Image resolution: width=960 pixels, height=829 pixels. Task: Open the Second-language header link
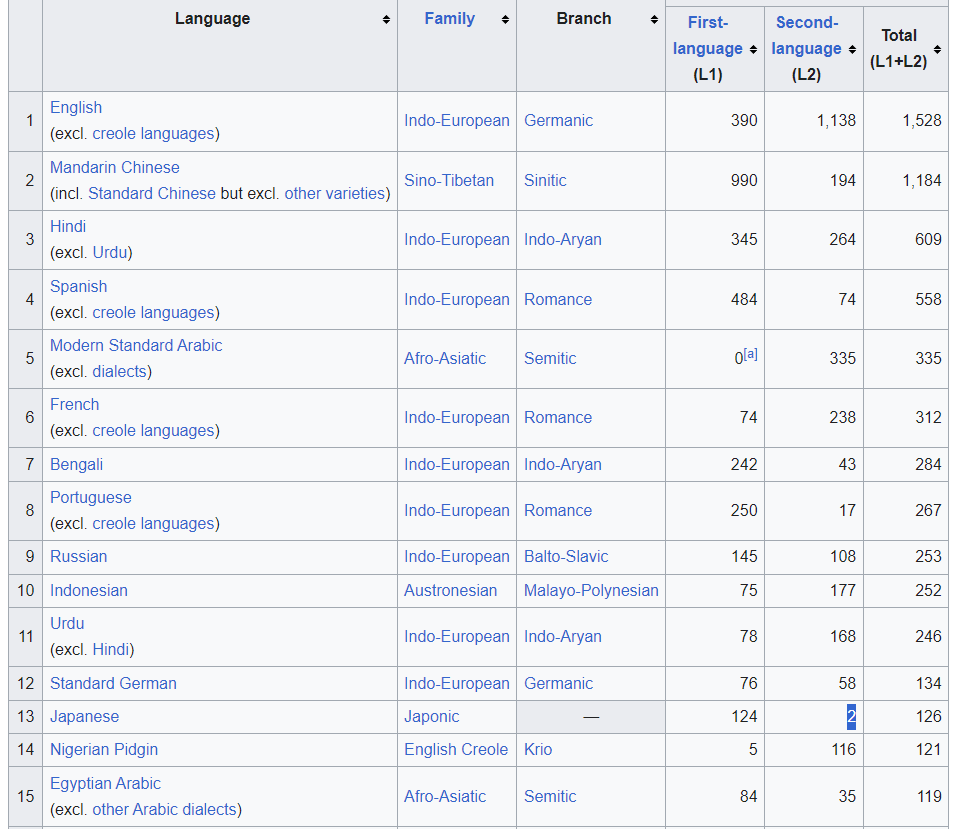[x=806, y=36]
